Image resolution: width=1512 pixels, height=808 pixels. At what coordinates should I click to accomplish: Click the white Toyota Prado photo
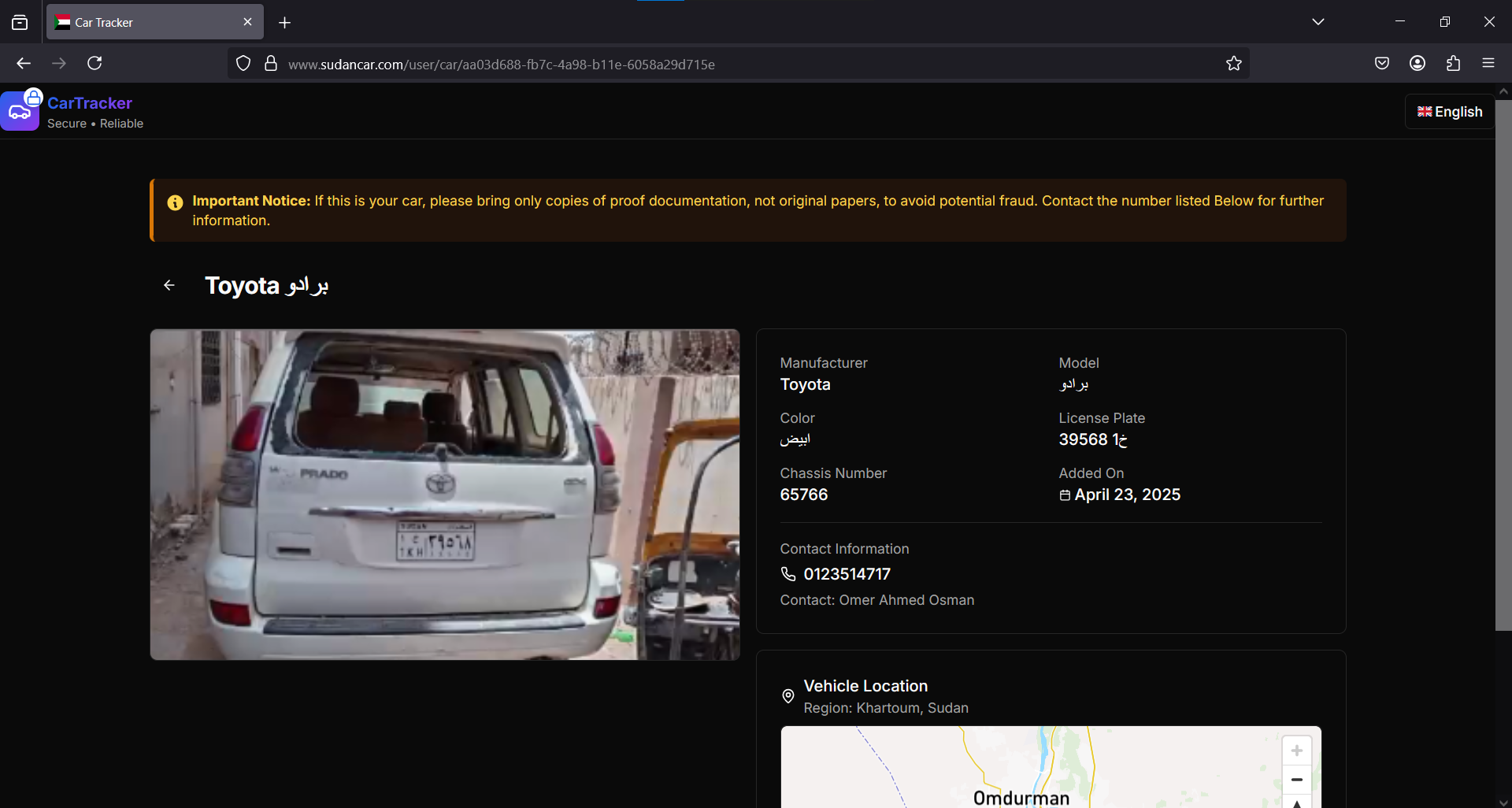[445, 495]
